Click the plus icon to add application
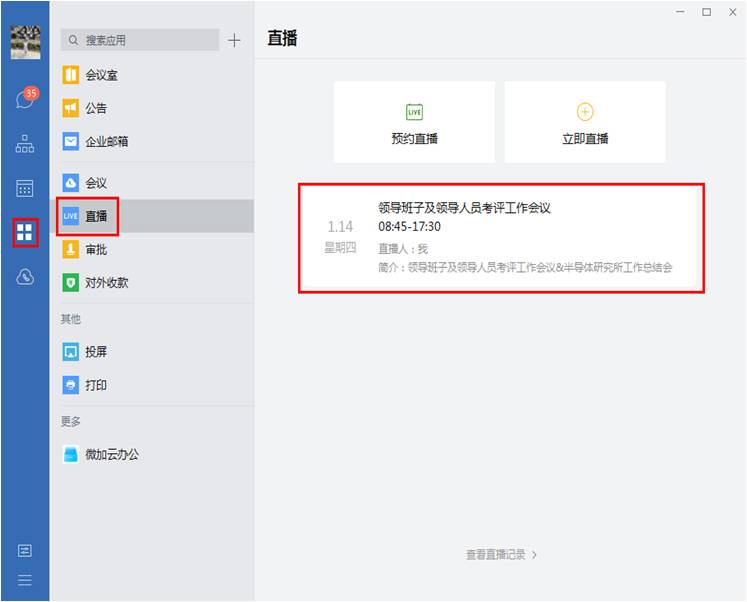Viewport: 747px width, 602px height. pyautogui.click(x=235, y=40)
